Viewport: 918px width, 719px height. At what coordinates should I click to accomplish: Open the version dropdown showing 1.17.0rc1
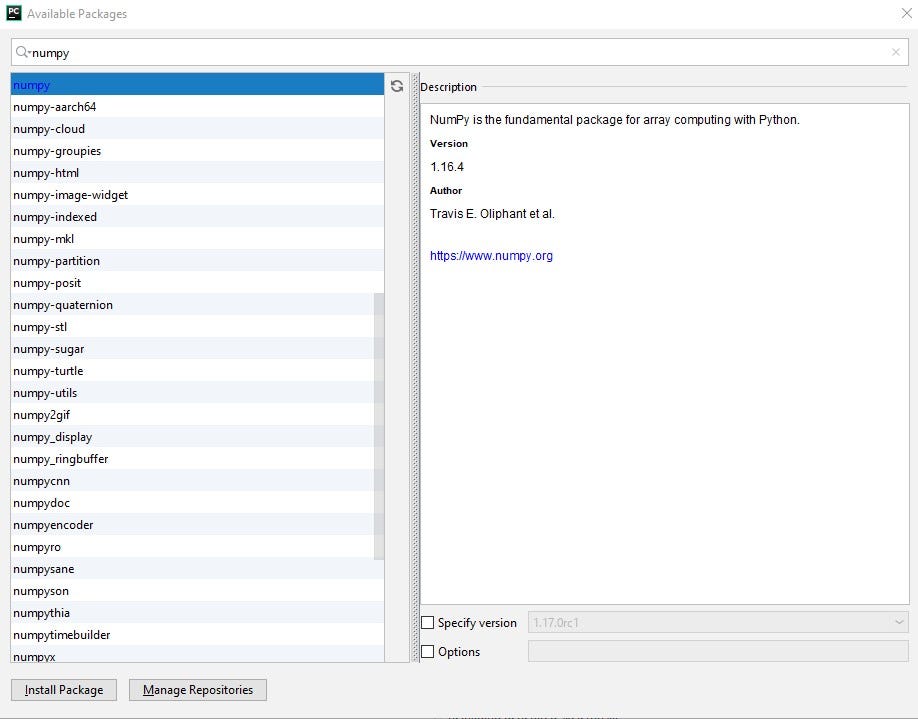899,622
